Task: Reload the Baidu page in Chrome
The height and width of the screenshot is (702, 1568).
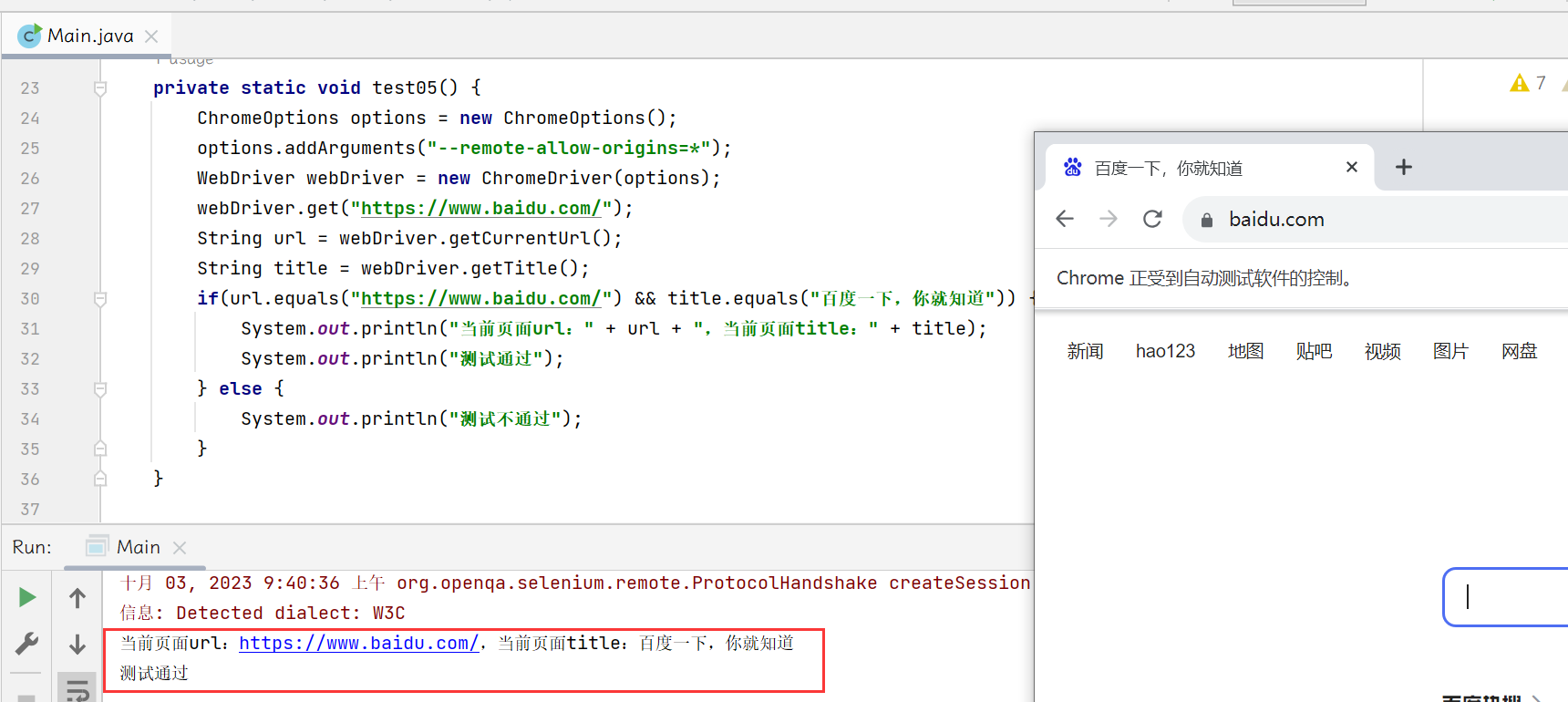Action: point(1152,219)
